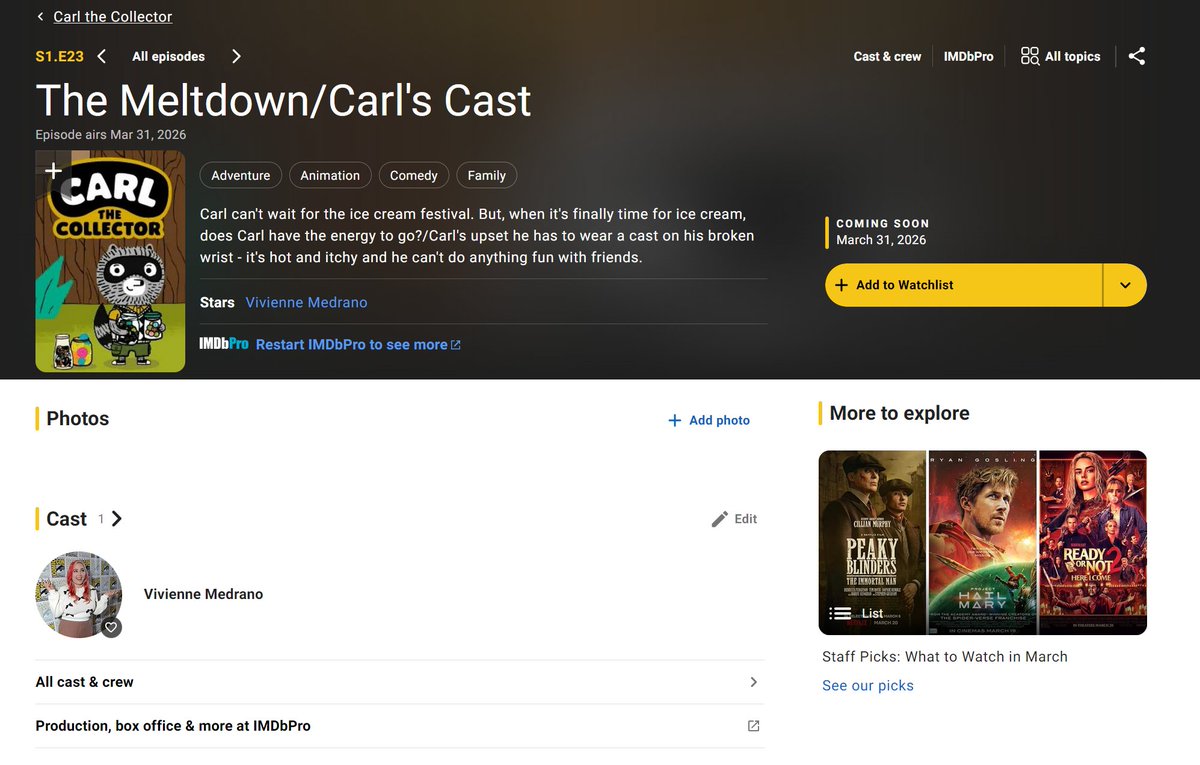The height and width of the screenshot is (765, 1200).
Task: Click the back chevron beside Carl the Collector
Action: click(x=40, y=17)
